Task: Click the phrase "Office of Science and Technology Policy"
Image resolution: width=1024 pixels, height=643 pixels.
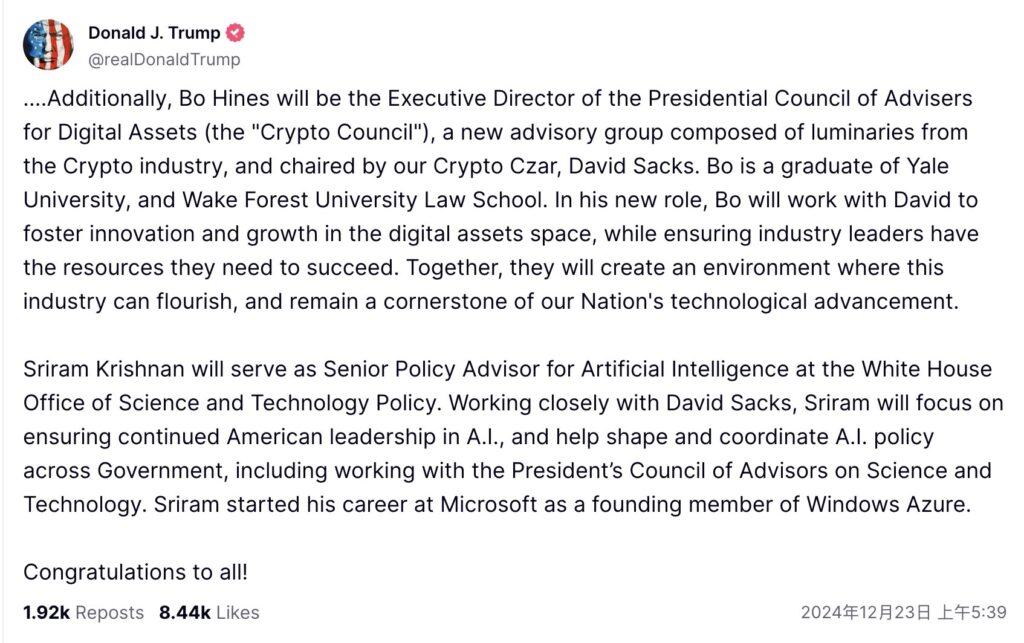Action: point(231,403)
